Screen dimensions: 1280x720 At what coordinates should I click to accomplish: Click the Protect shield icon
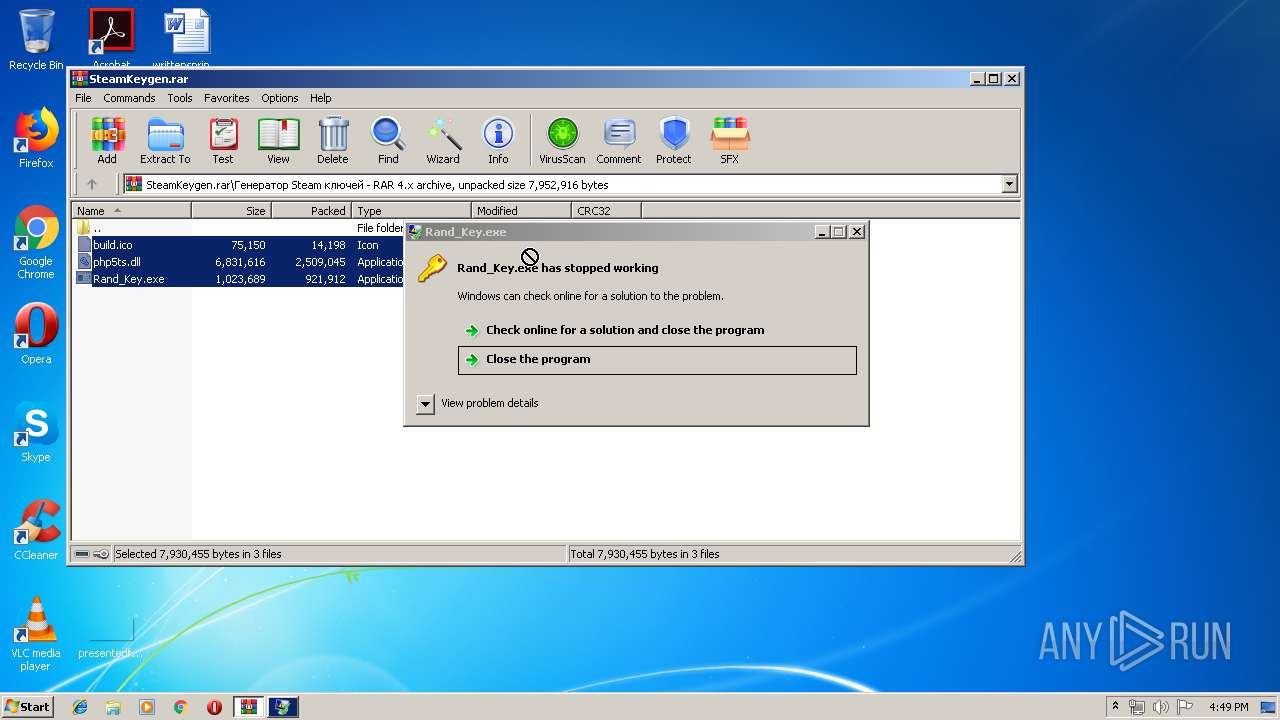click(x=674, y=141)
